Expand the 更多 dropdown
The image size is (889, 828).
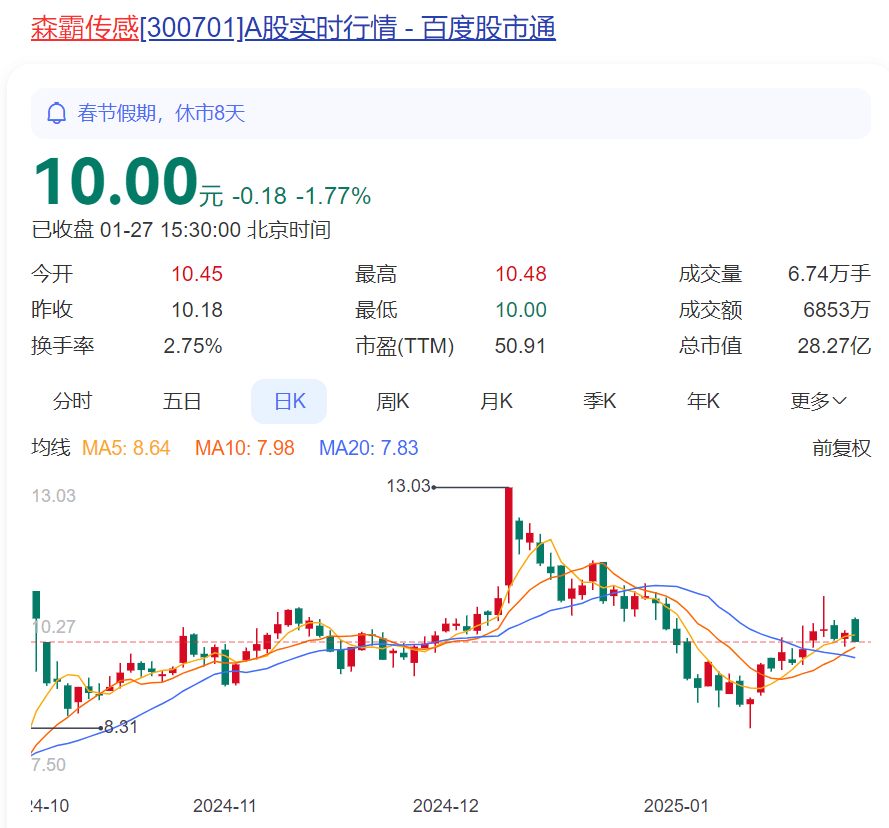(x=819, y=402)
